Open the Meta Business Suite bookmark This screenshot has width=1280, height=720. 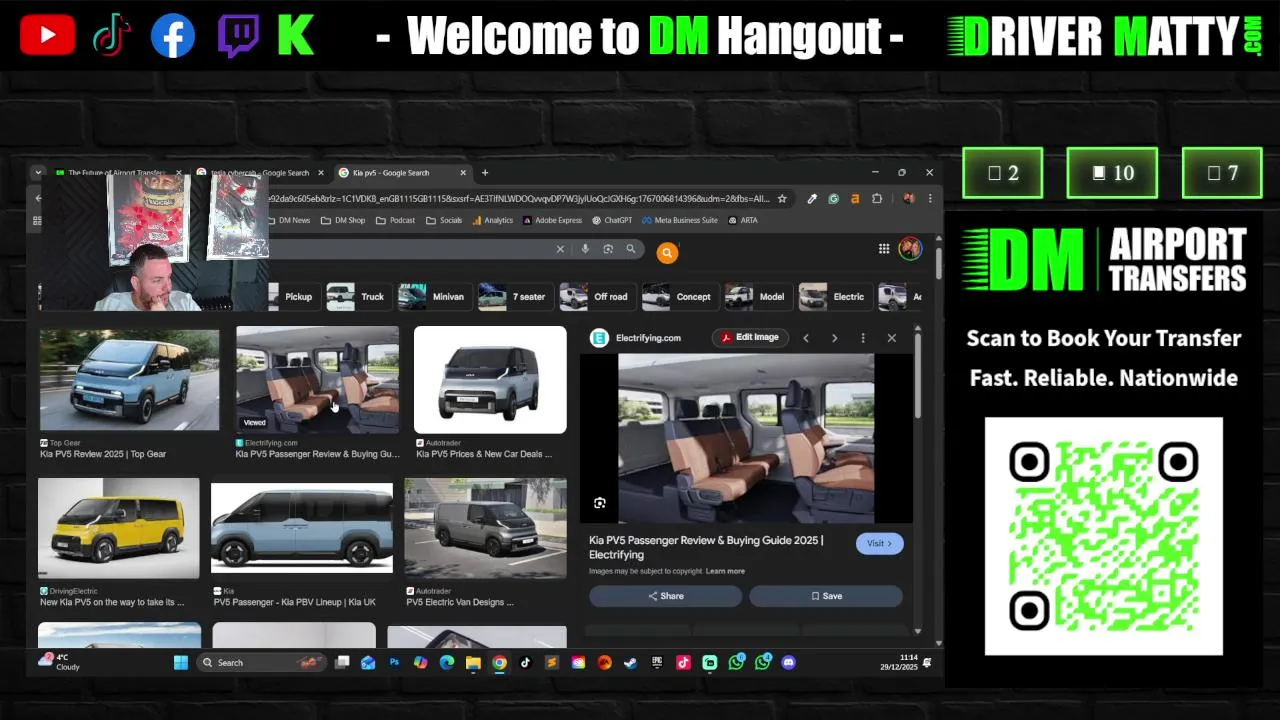pyautogui.click(x=680, y=220)
